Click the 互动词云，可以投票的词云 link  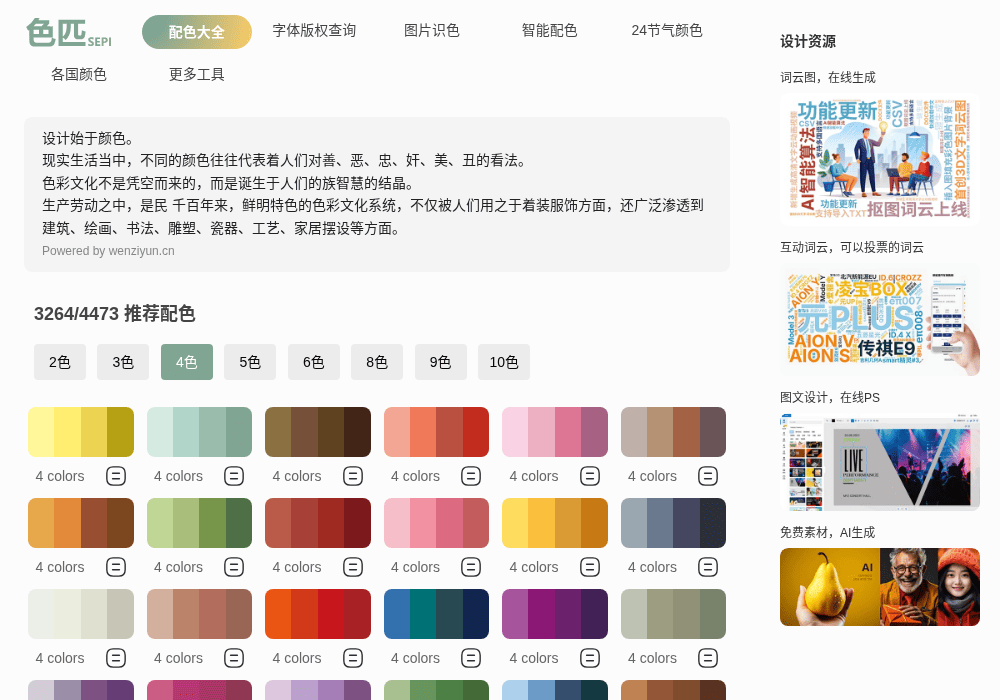[x=851, y=247]
